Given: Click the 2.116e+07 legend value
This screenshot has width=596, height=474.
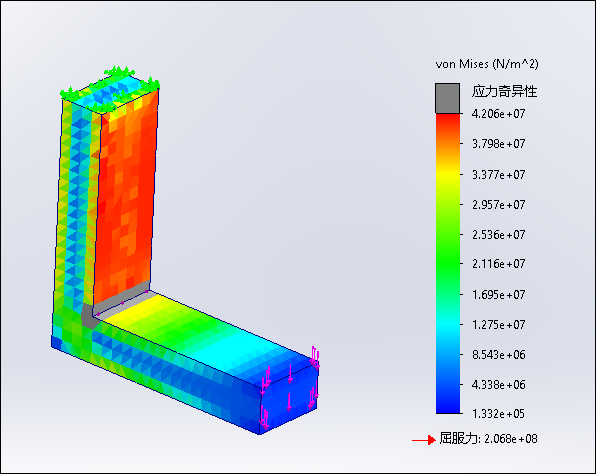Looking at the screenshot, I should [x=498, y=263].
